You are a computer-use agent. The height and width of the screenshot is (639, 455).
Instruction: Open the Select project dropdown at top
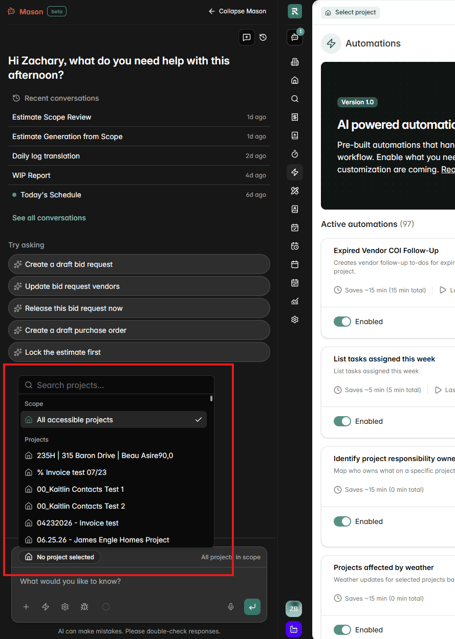(351, 13)
